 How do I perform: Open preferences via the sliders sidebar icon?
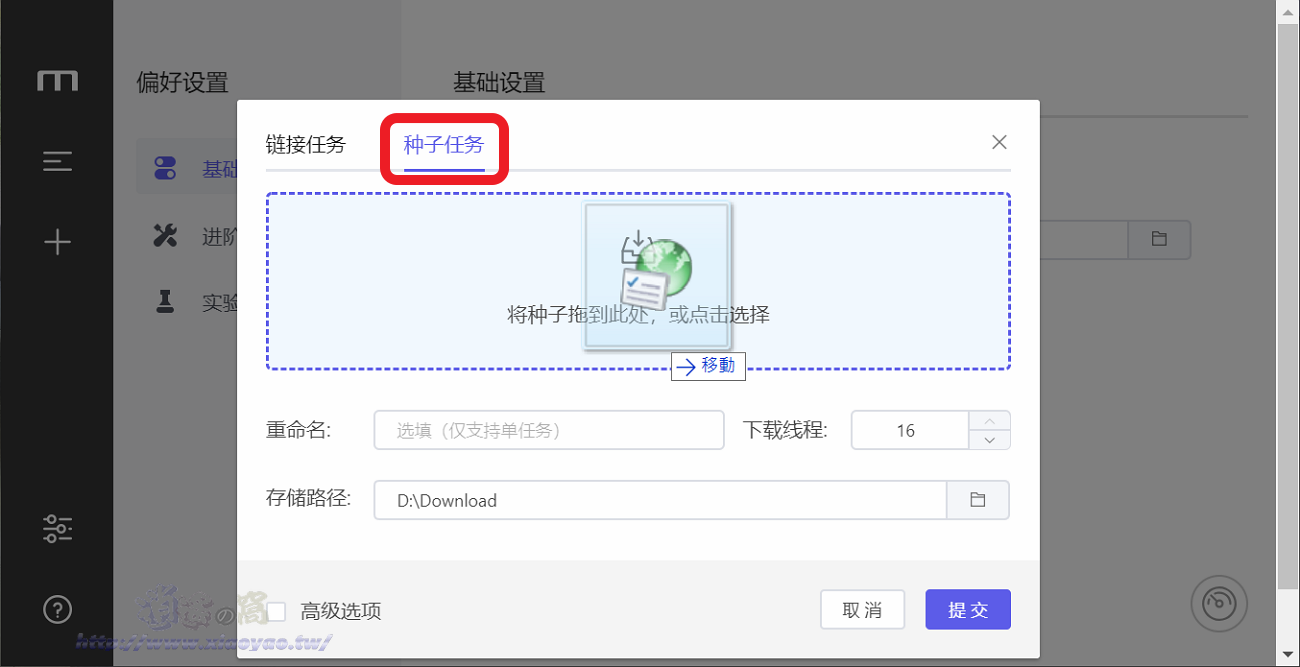pyautogui.click(x=57, y=528)
